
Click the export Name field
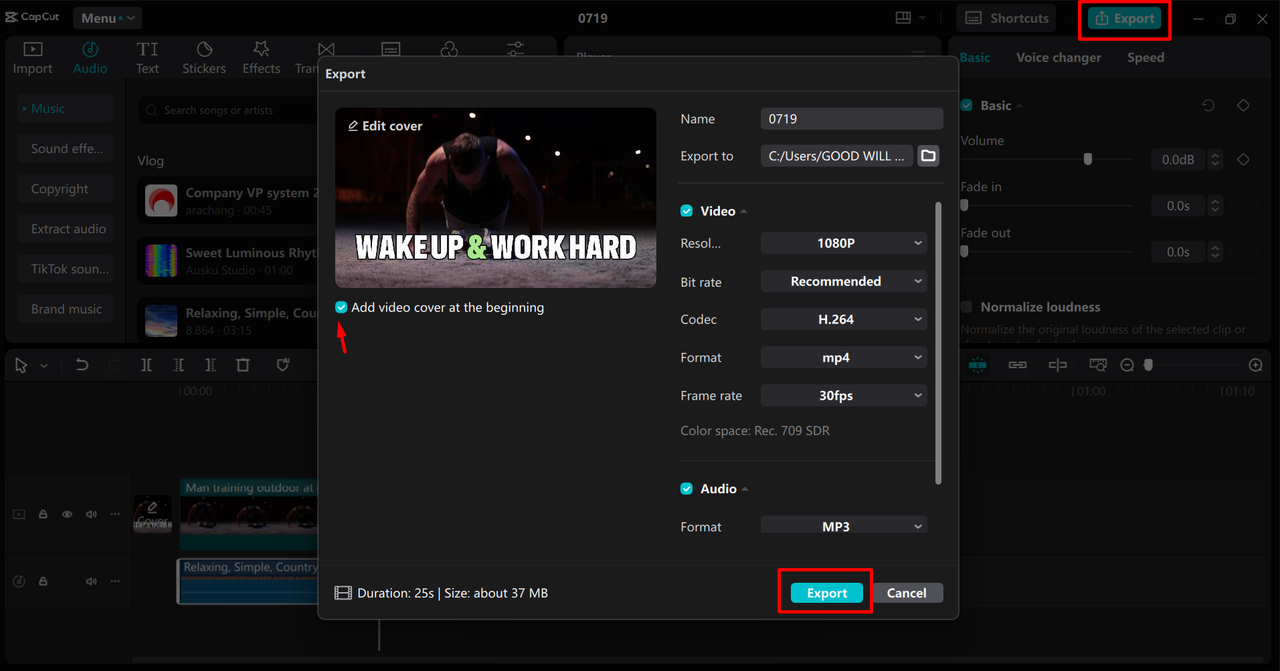[852, 118]
